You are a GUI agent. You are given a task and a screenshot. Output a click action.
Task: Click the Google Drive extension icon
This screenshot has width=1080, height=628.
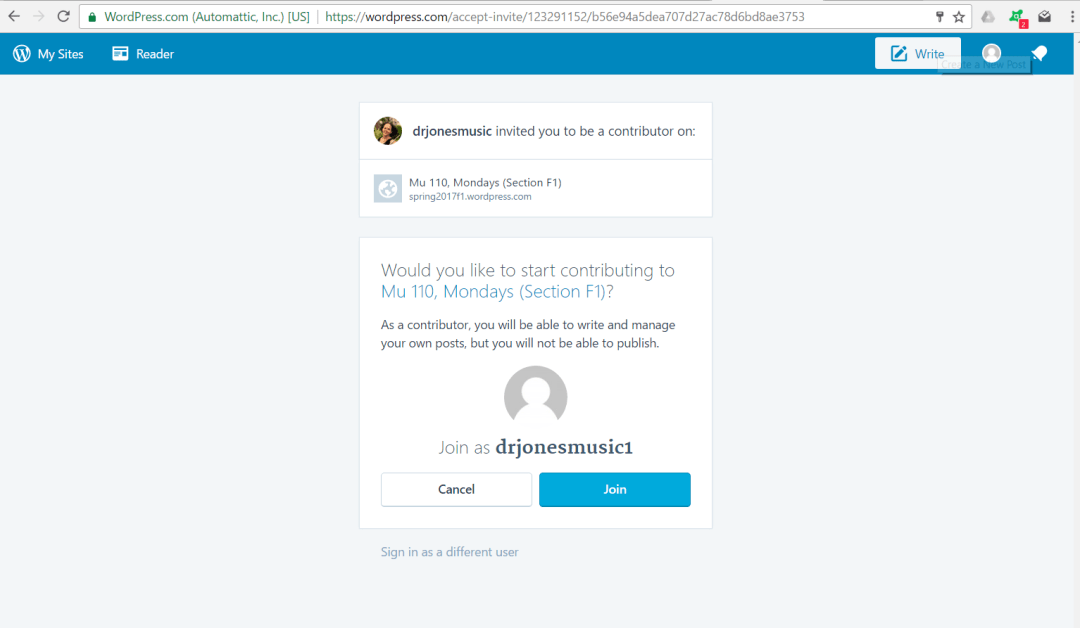[x=988, y=17]
